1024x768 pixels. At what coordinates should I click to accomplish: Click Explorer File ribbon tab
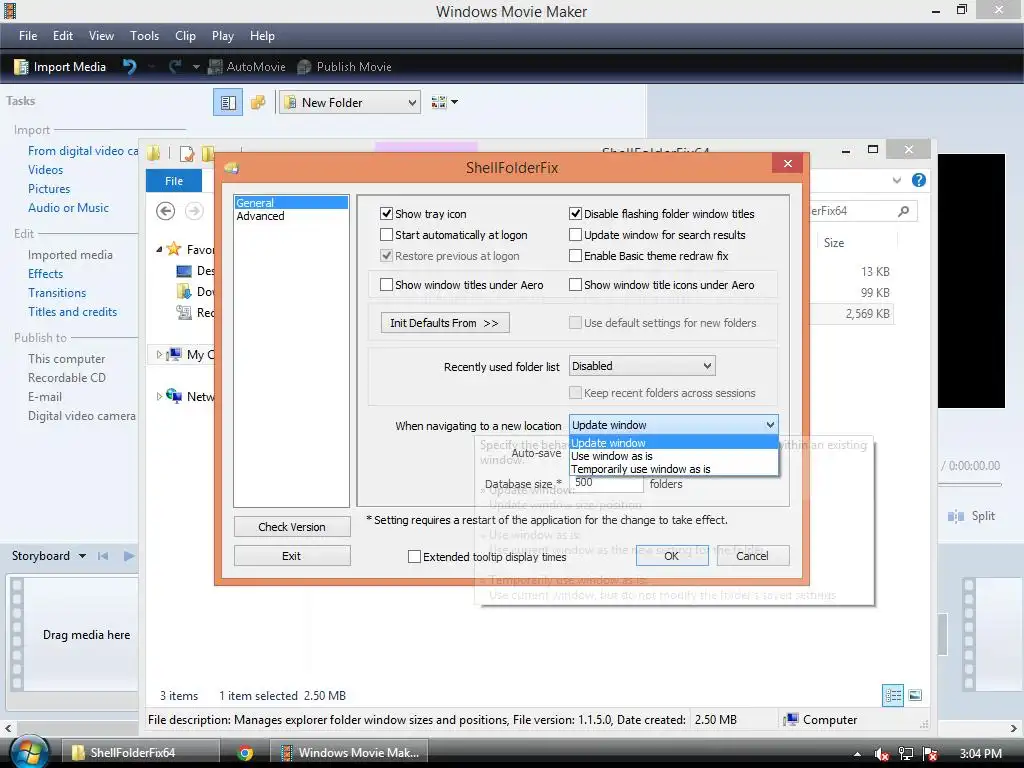click(174, 181)
